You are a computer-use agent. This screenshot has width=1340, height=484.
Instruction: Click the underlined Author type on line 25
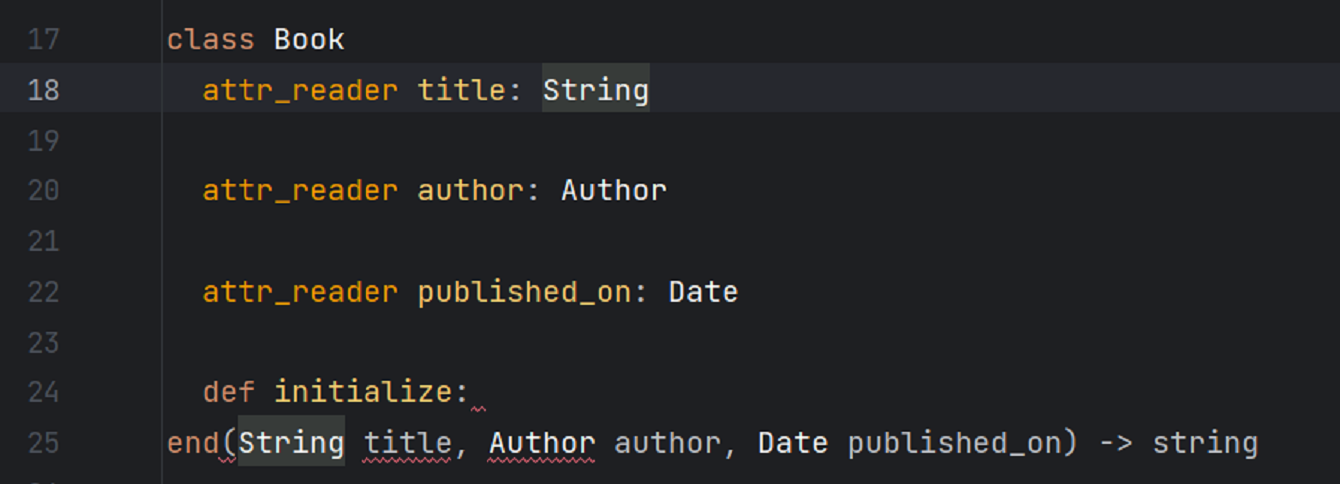(x=541, y=443)
